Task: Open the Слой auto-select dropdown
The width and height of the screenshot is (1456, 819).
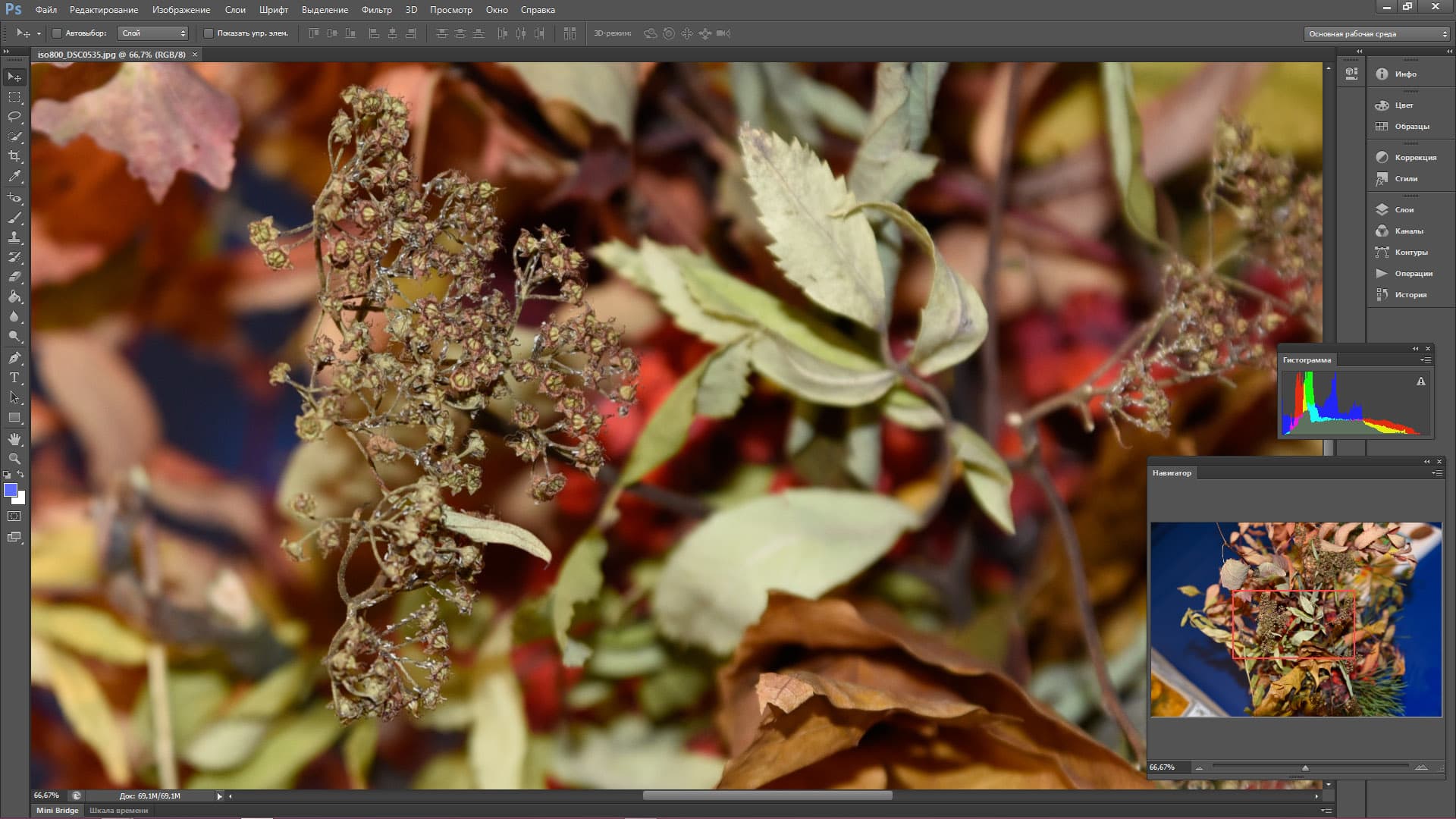Action: [153, 33]
